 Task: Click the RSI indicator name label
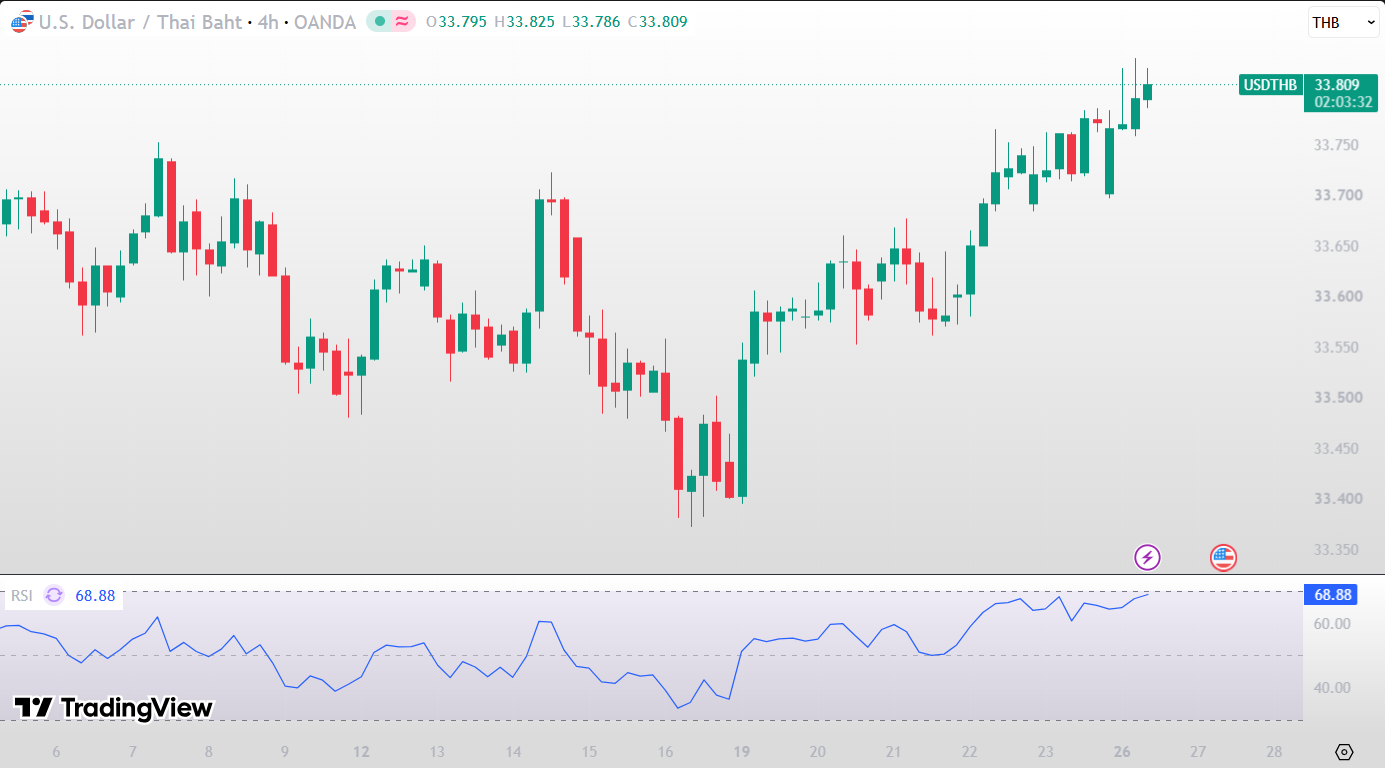pyautogui.click(x=22, y=596)
